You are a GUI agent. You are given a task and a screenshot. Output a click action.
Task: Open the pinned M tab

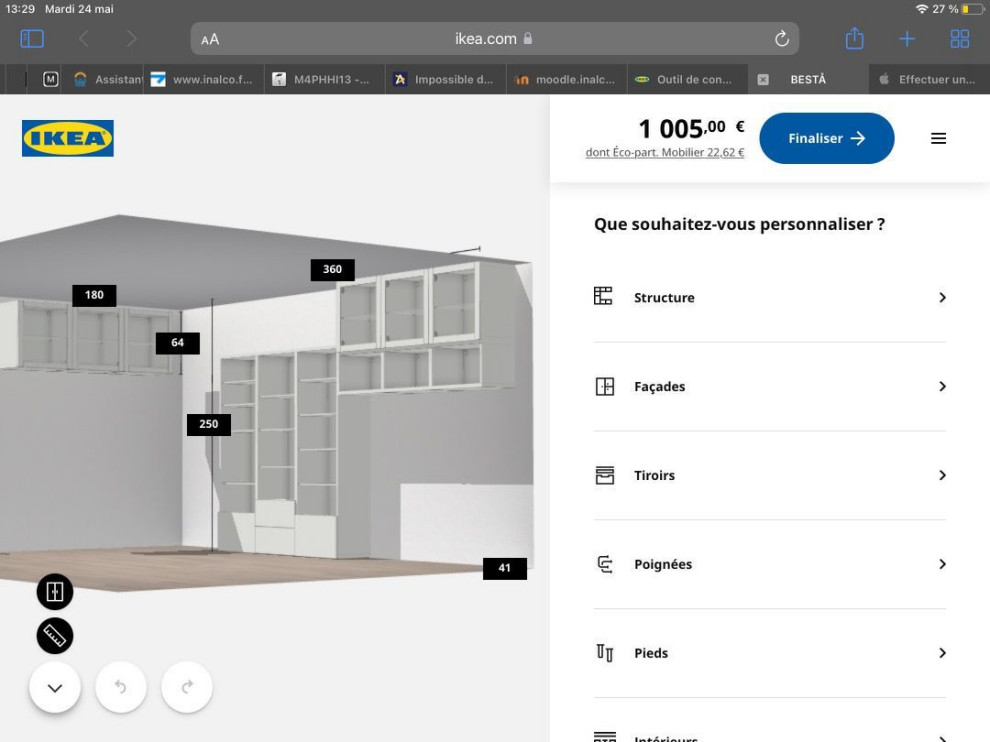(x=51, y=80)
